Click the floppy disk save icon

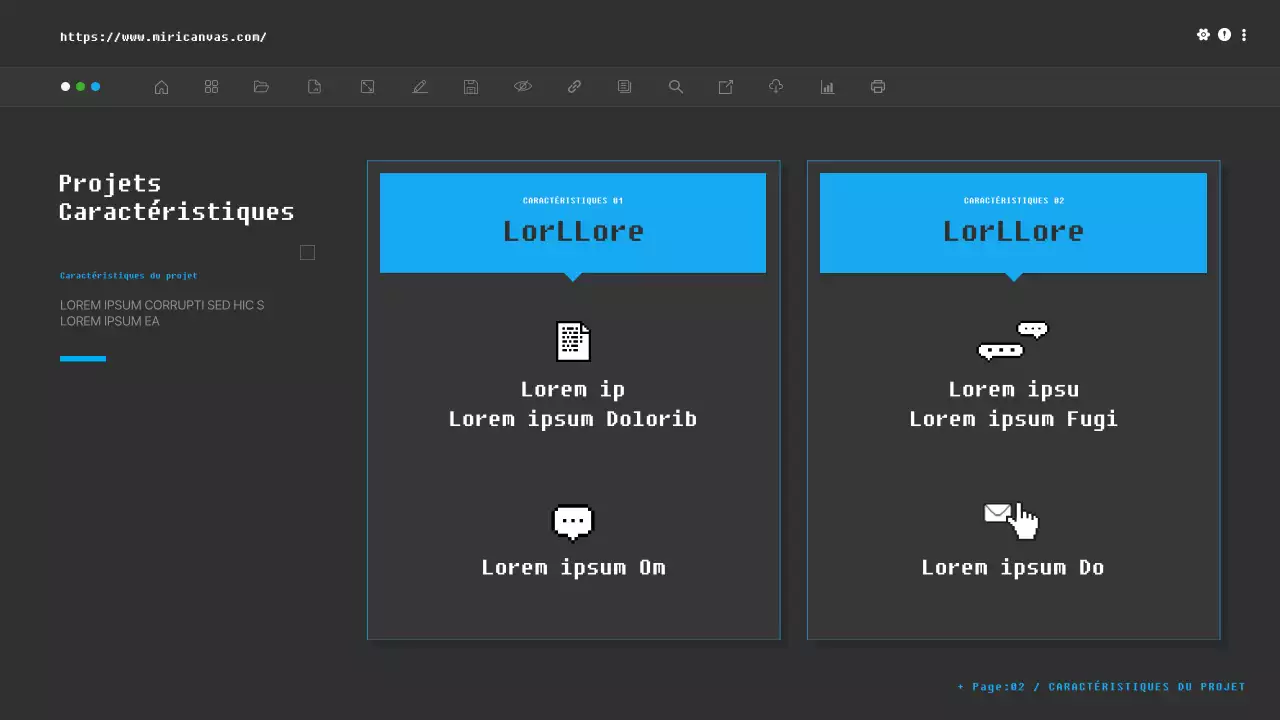[471, 87]
